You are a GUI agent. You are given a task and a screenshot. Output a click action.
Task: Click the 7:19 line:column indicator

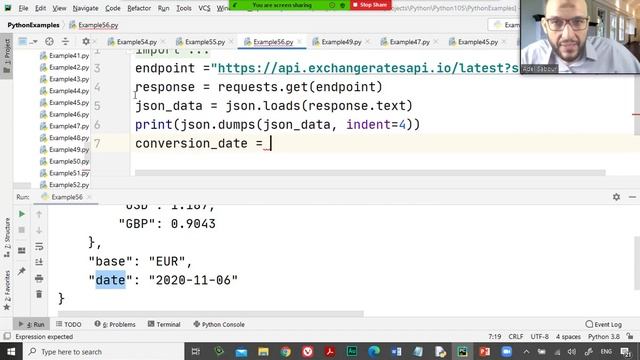495,337
